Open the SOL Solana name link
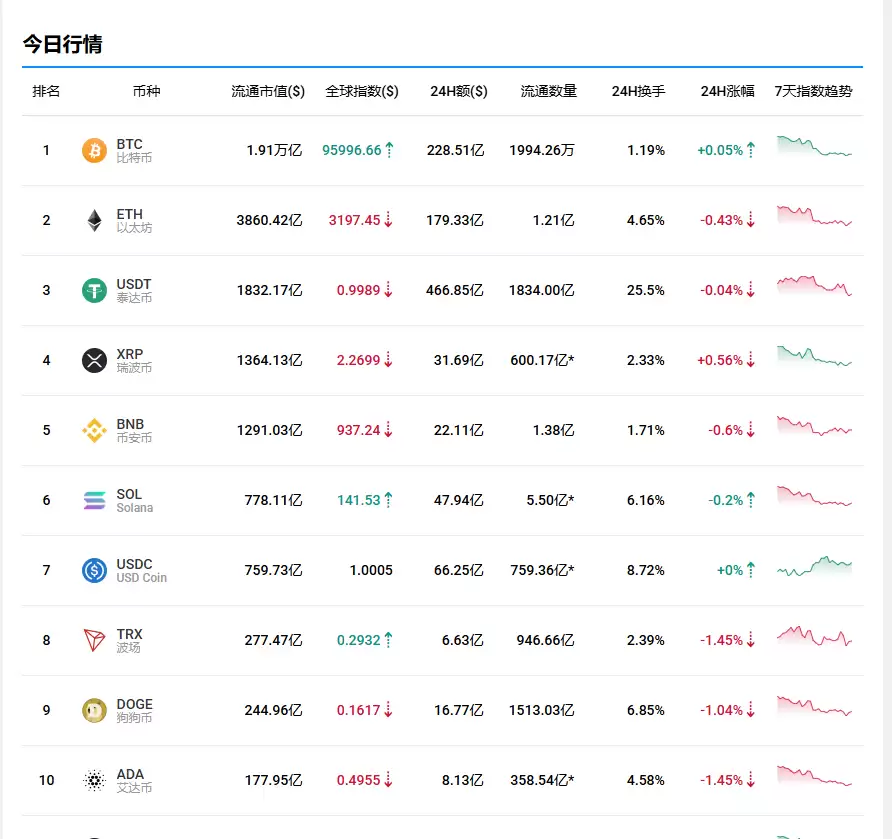 coord(132,500)
